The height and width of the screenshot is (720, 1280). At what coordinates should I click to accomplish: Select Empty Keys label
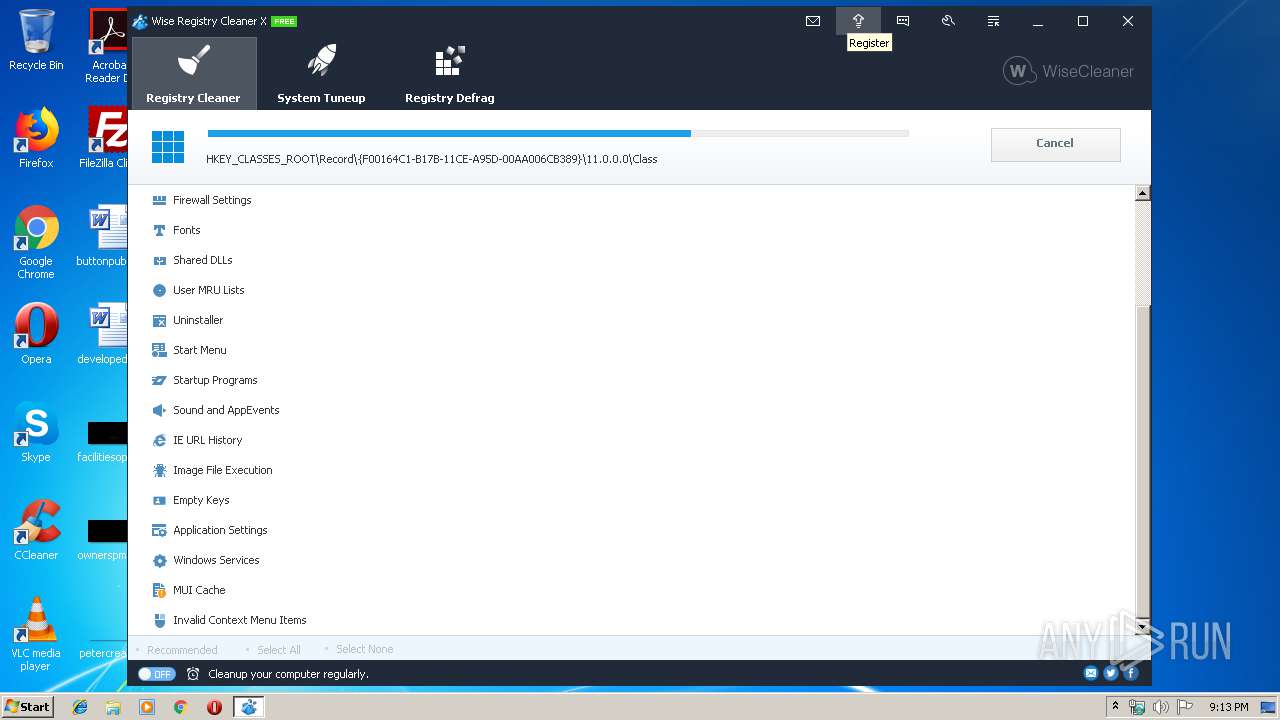pyautogui.click(x=201, y=500)
